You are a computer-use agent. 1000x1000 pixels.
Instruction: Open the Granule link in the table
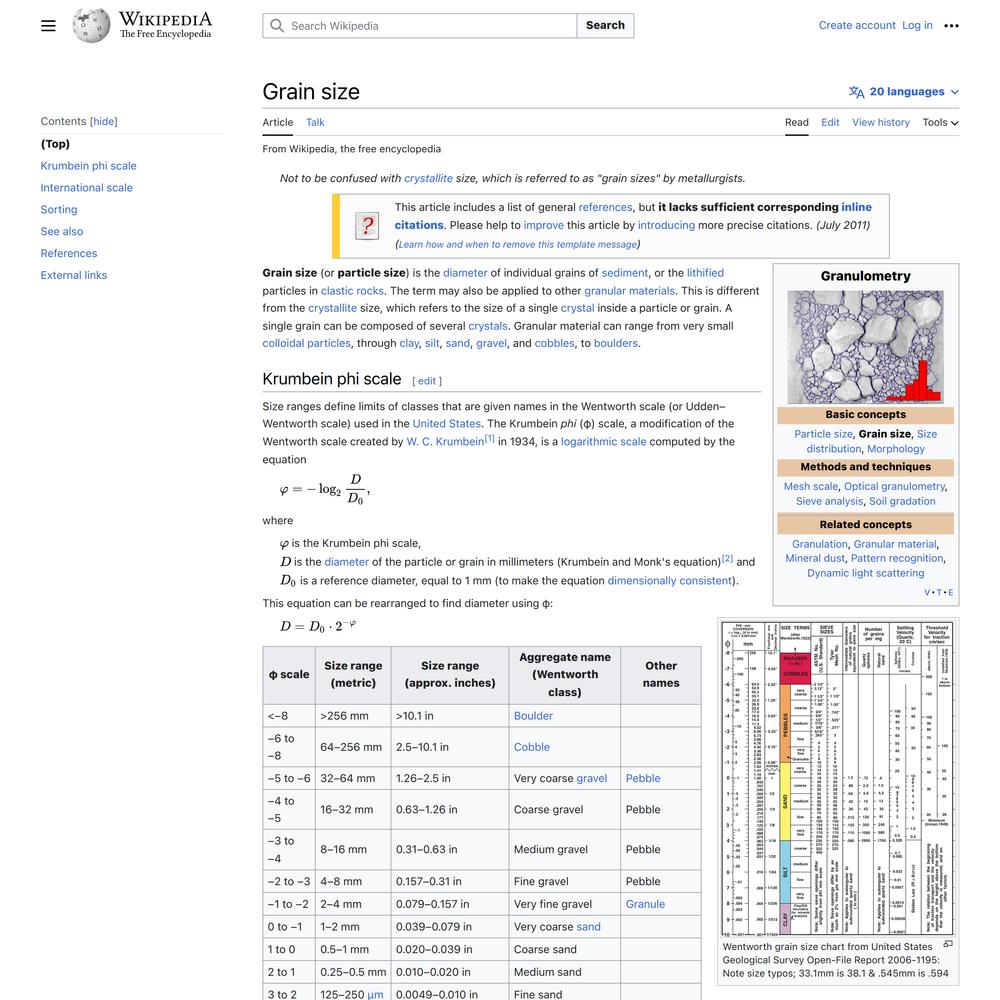click(645, 904)
